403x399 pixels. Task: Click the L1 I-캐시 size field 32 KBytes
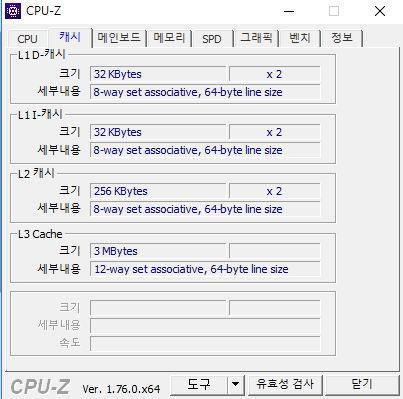pyautogui.click(x=158, y=132)
